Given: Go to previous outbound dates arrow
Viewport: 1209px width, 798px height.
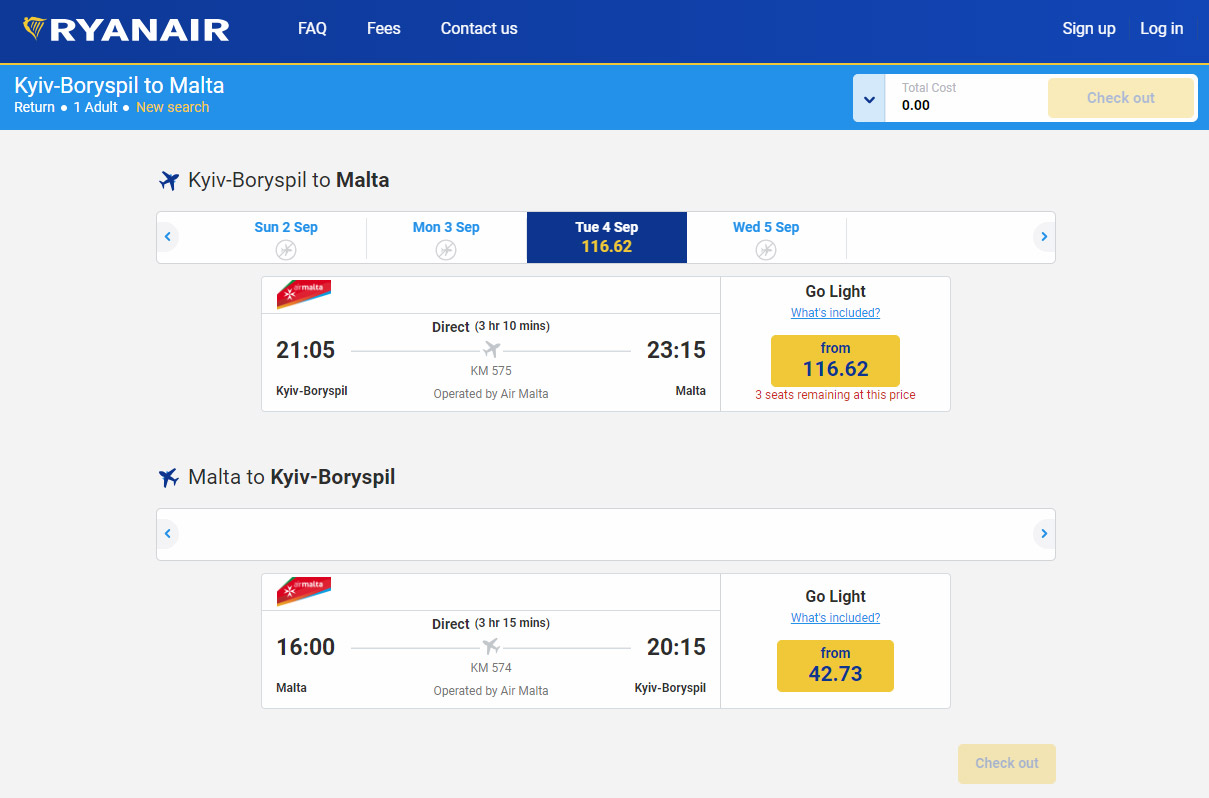Looking at the screenshot, I should pyautogui.click(x=168, y=237).
